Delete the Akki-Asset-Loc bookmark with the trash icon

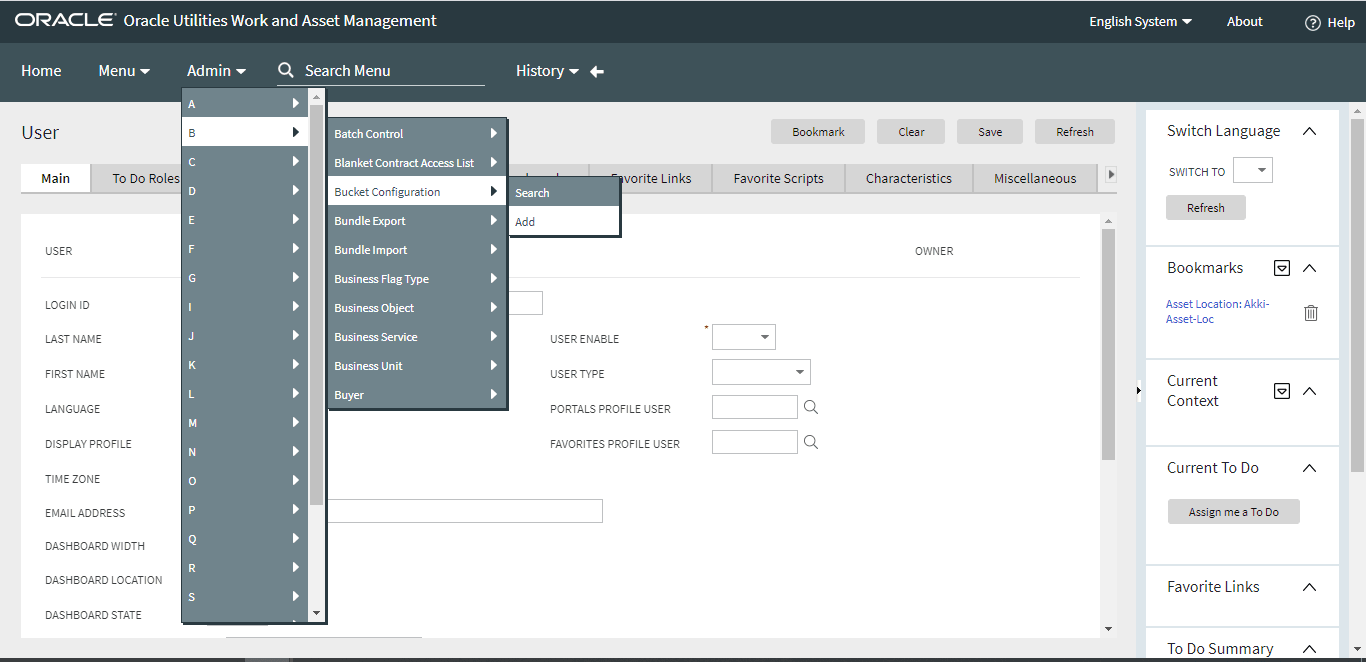(x=1311, y=312)
